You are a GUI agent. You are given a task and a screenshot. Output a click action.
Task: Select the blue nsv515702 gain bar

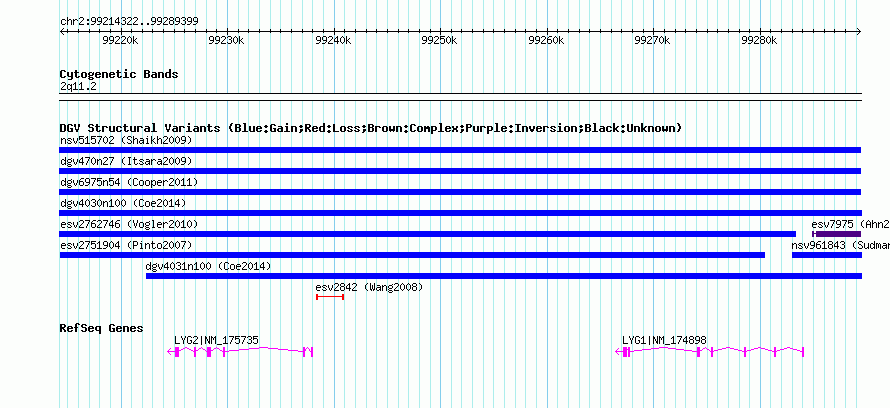point(460,150)
